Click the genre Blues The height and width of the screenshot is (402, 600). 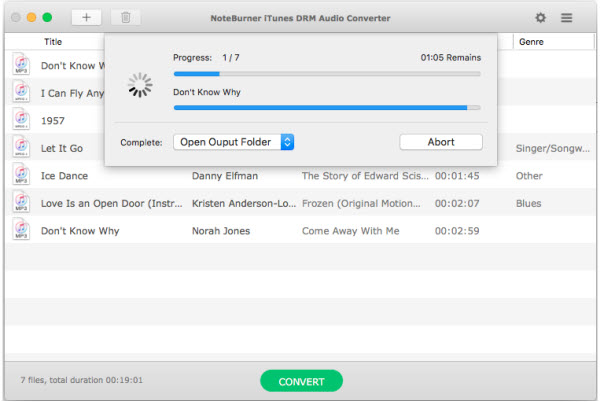pyautogui.click(x=528, y=203)
